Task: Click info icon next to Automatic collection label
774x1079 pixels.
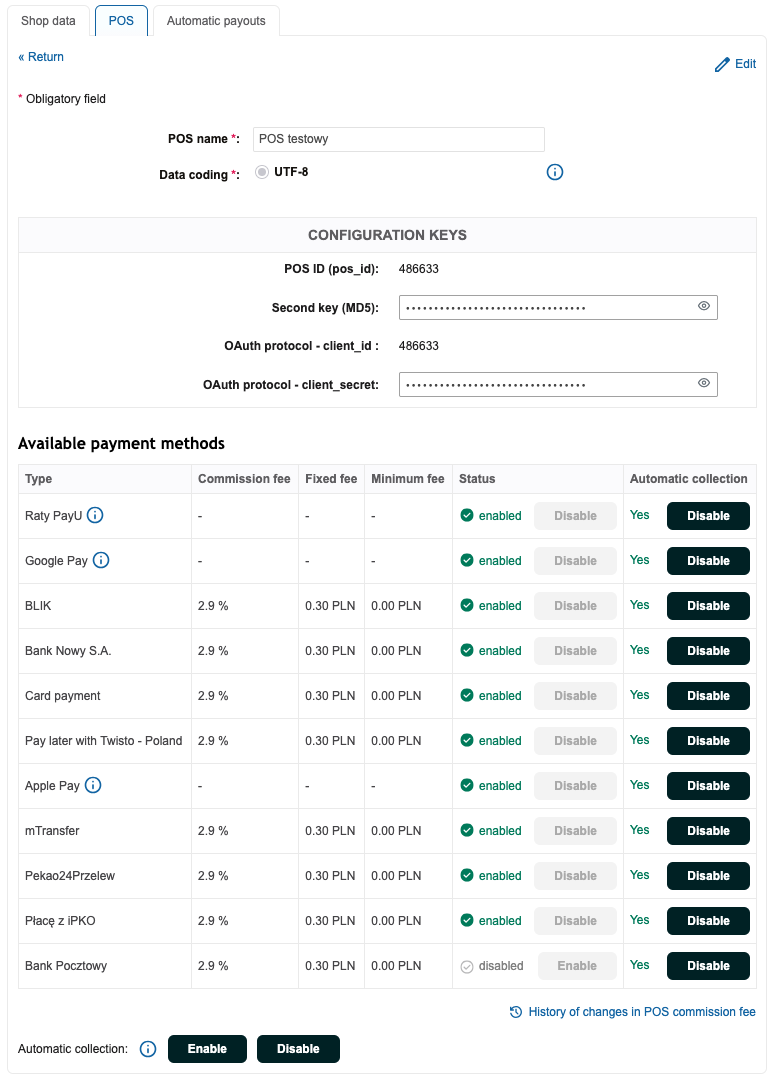Action: 148,1049
